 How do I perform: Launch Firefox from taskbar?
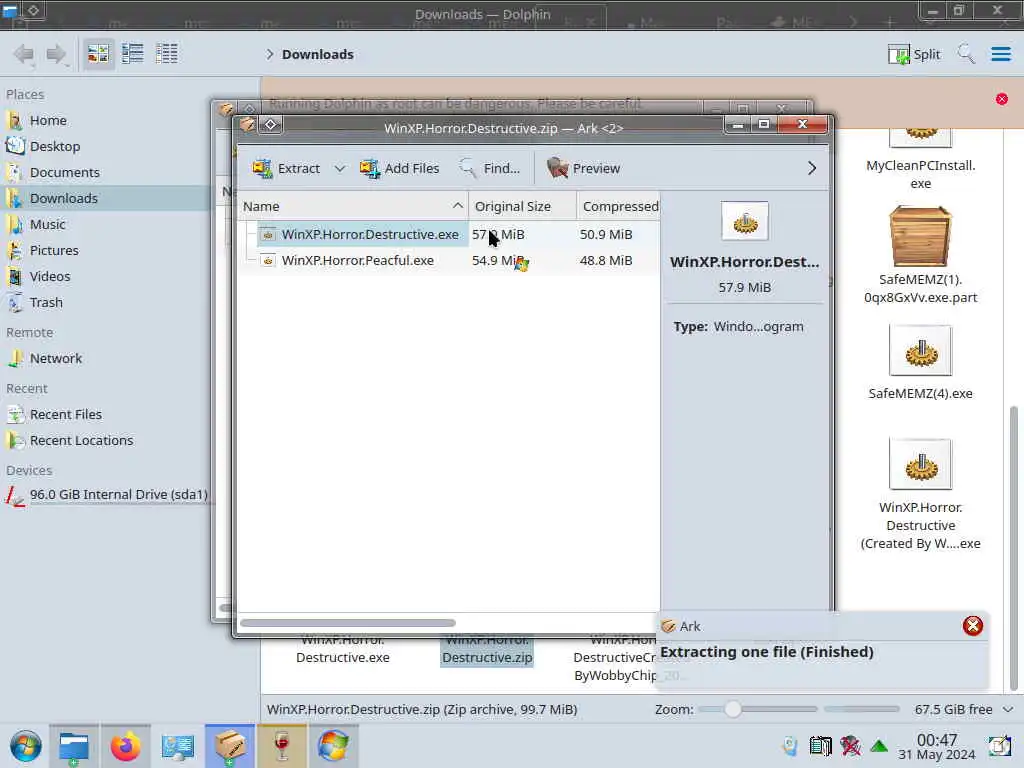coord(125,746)
